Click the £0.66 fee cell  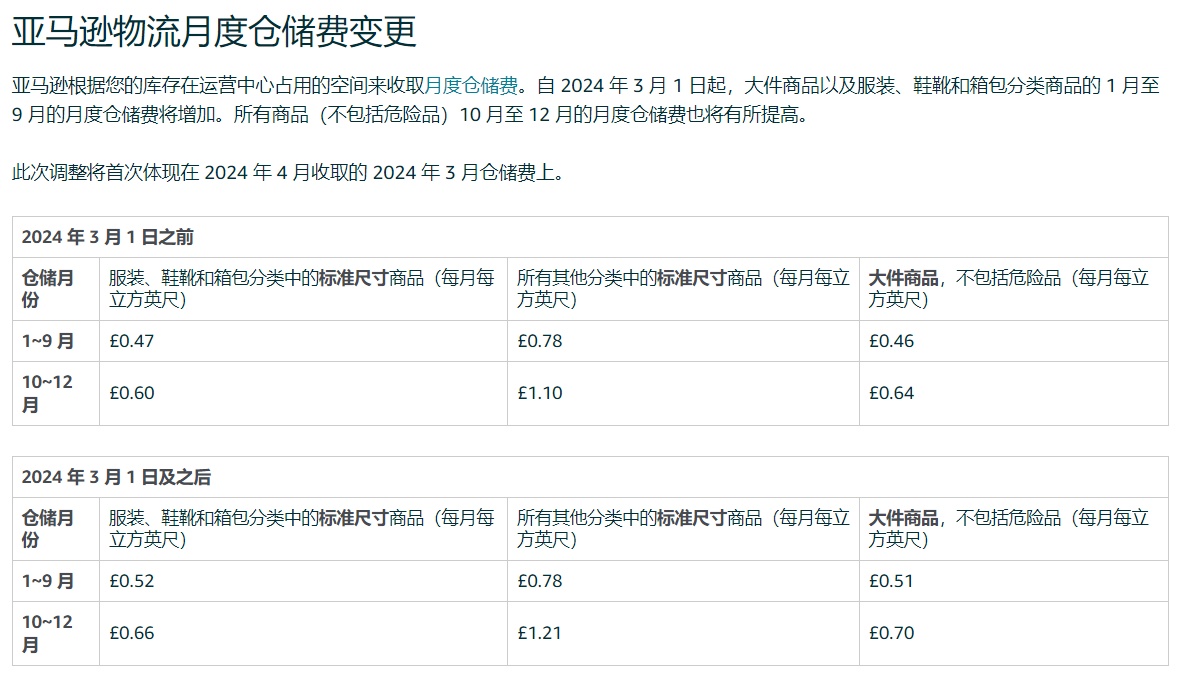[x=132, y=633]
